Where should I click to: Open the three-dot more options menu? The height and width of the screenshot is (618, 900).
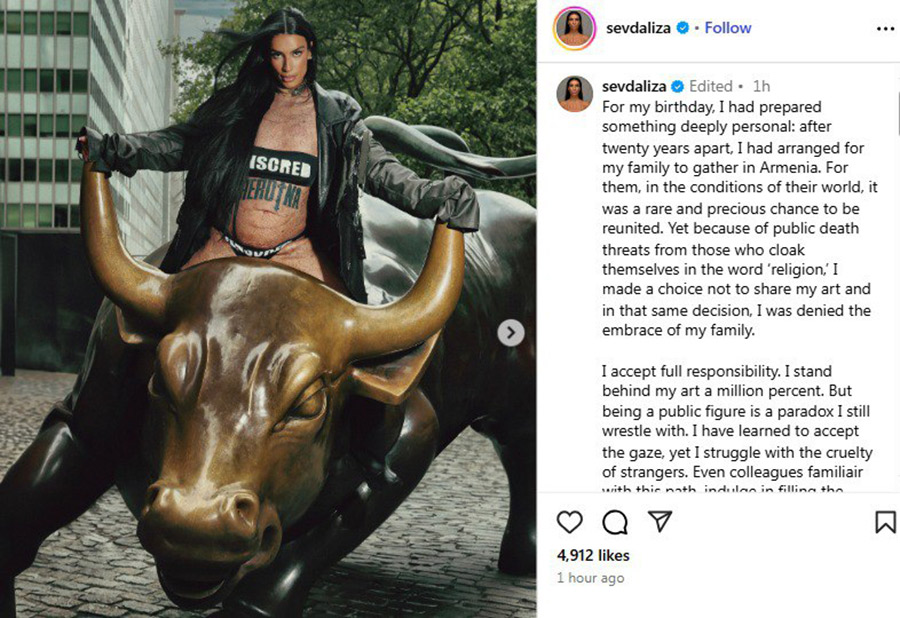point(885,29)
